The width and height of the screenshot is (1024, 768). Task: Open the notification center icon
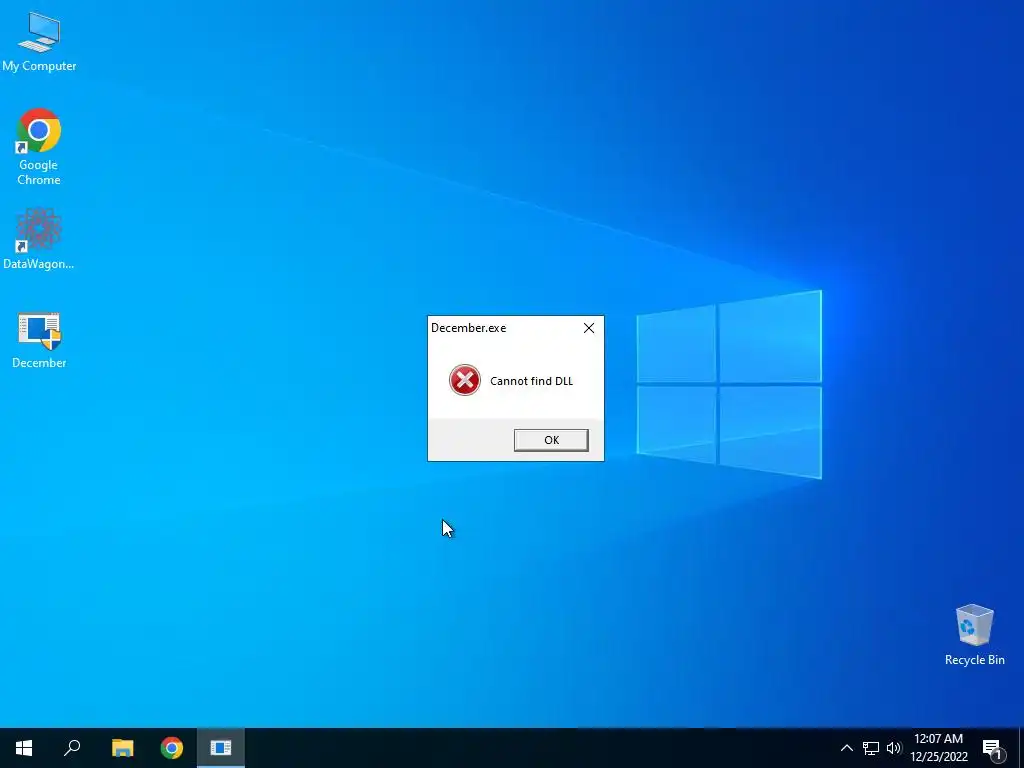[992, 748]
